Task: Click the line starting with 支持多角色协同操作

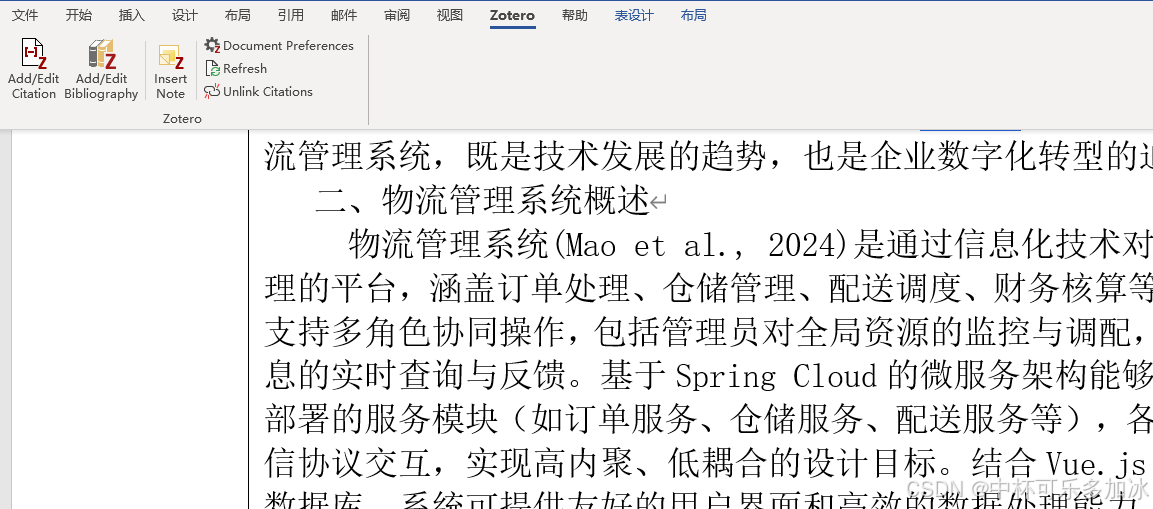Action: coord(708,333)
